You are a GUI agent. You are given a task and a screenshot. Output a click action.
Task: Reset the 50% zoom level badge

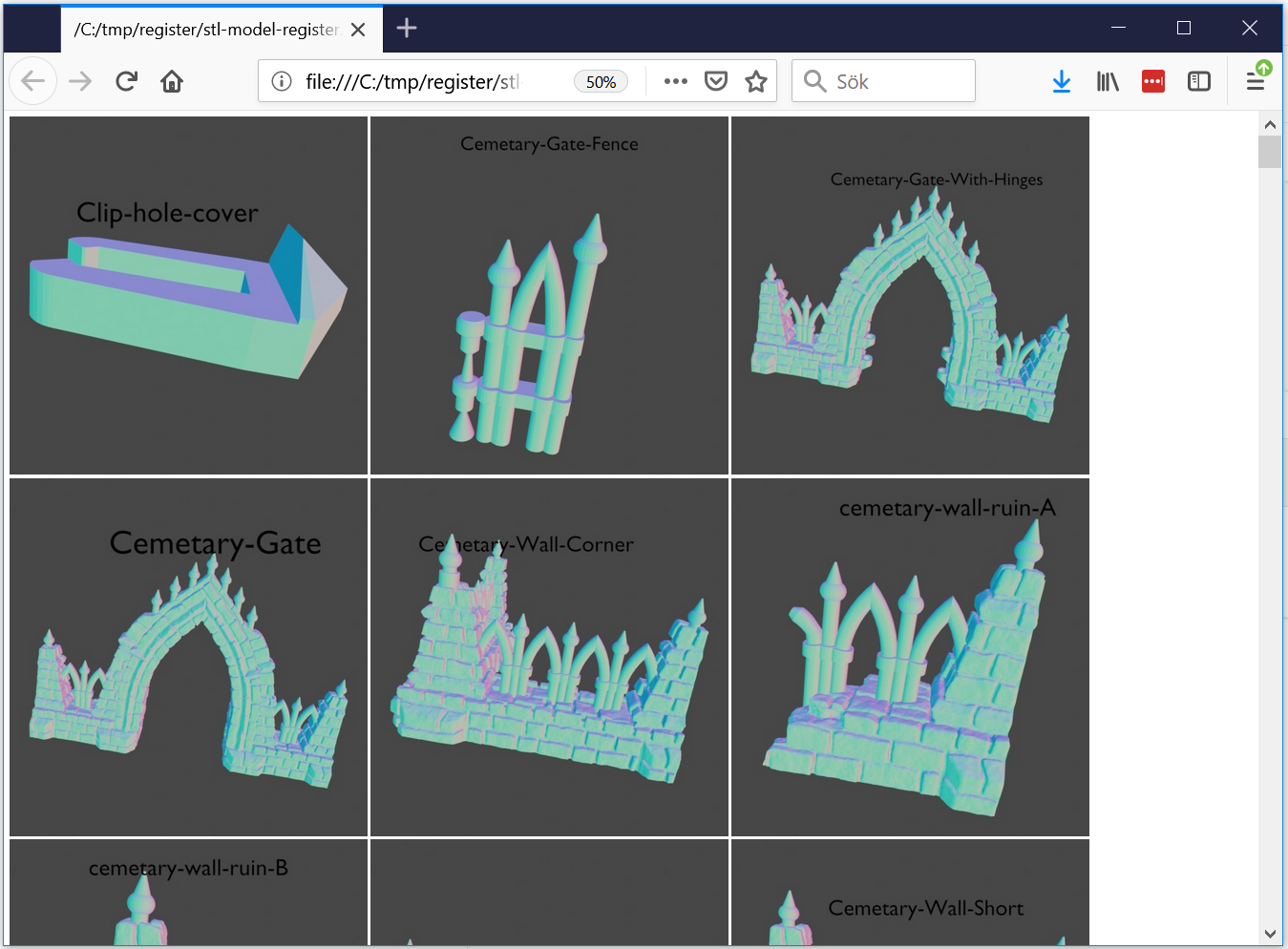coord(601,82)
